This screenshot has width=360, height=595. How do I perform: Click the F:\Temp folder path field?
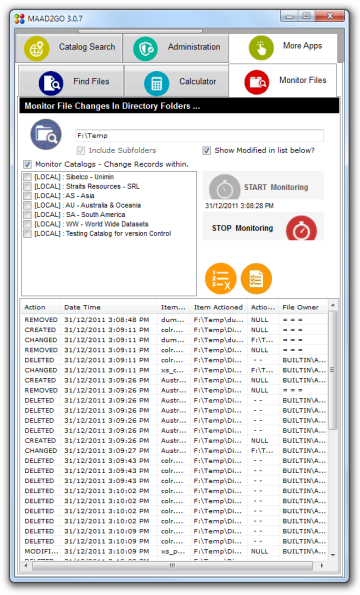click(200, 135)
